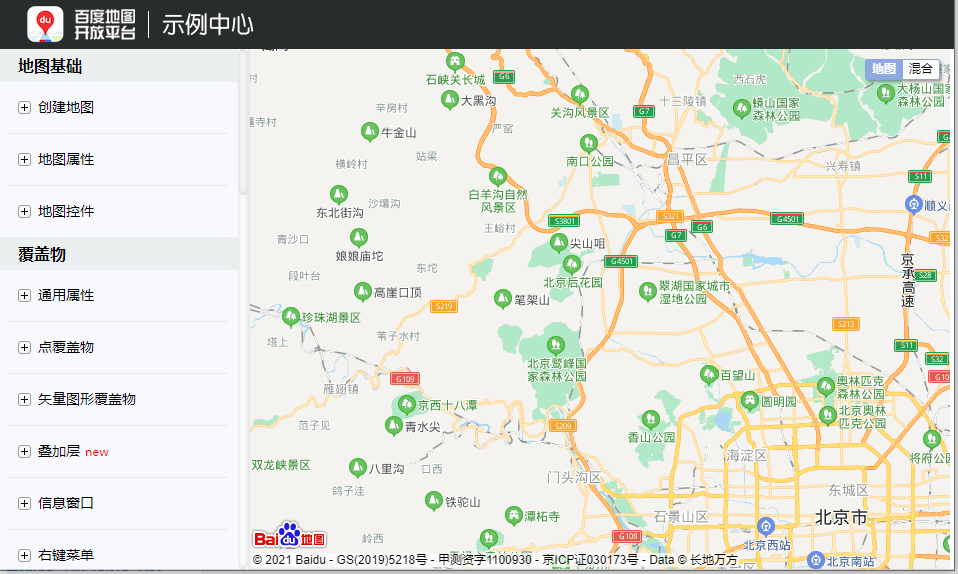Click the 尖山咀 mountain icon
The image size is (958, 574).
click(558, 243)
